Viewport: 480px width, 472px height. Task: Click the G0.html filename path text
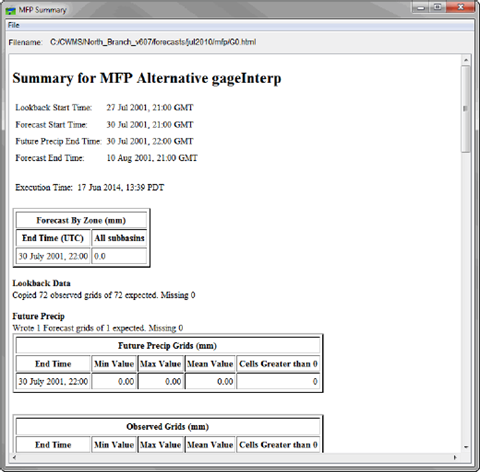pyautogui.click(x=153, y=42)
